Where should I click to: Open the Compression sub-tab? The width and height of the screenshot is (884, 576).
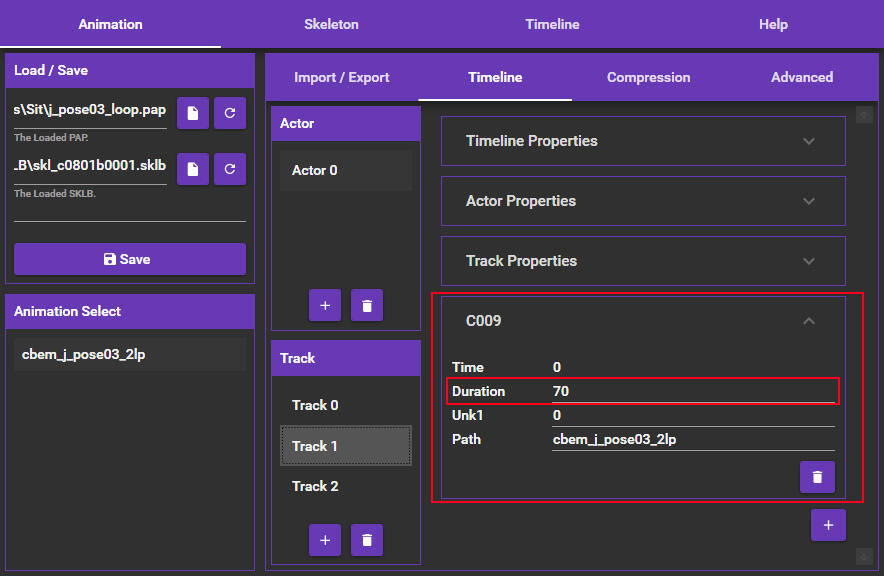coord(648,77)
